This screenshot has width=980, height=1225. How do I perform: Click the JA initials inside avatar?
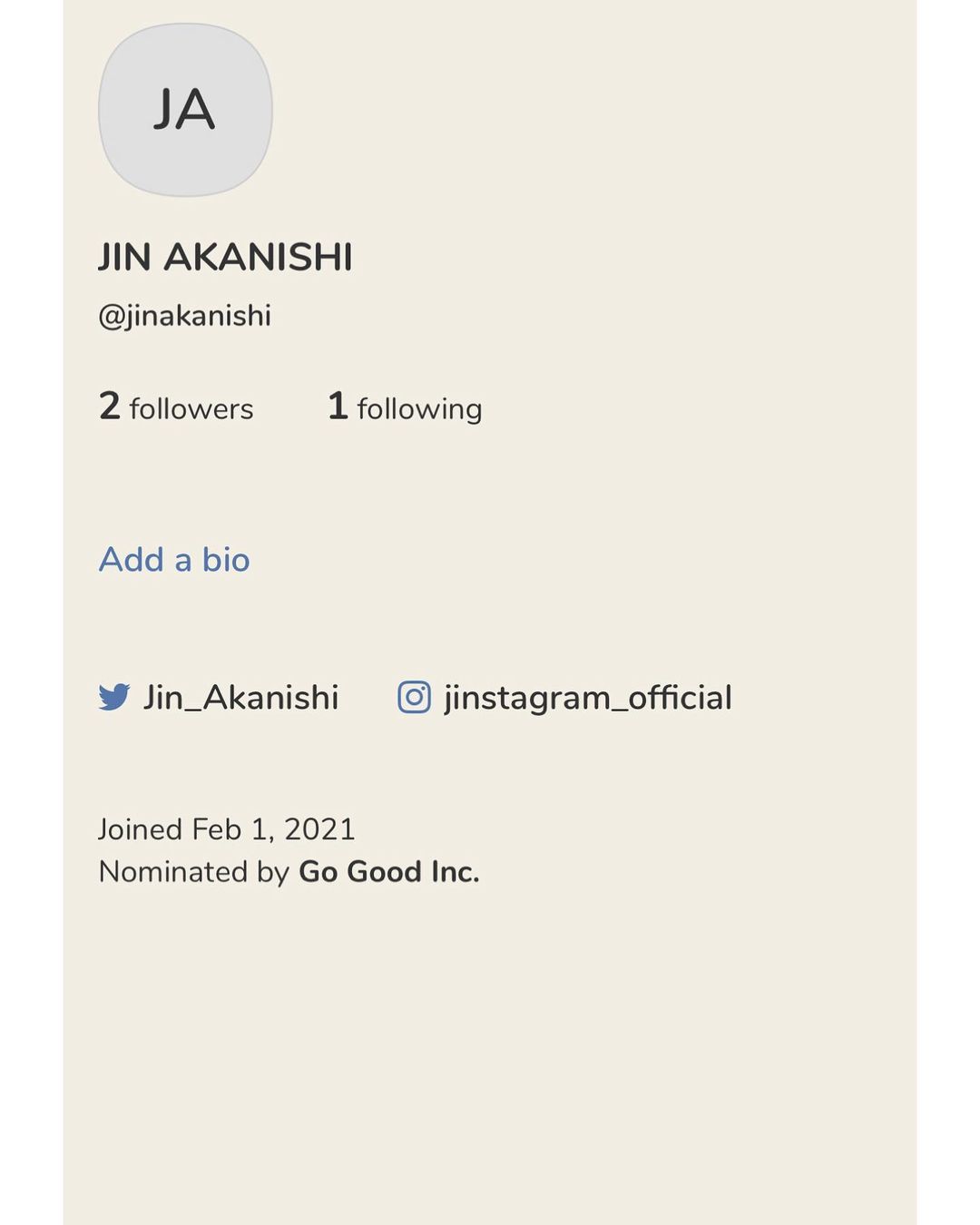184,111
